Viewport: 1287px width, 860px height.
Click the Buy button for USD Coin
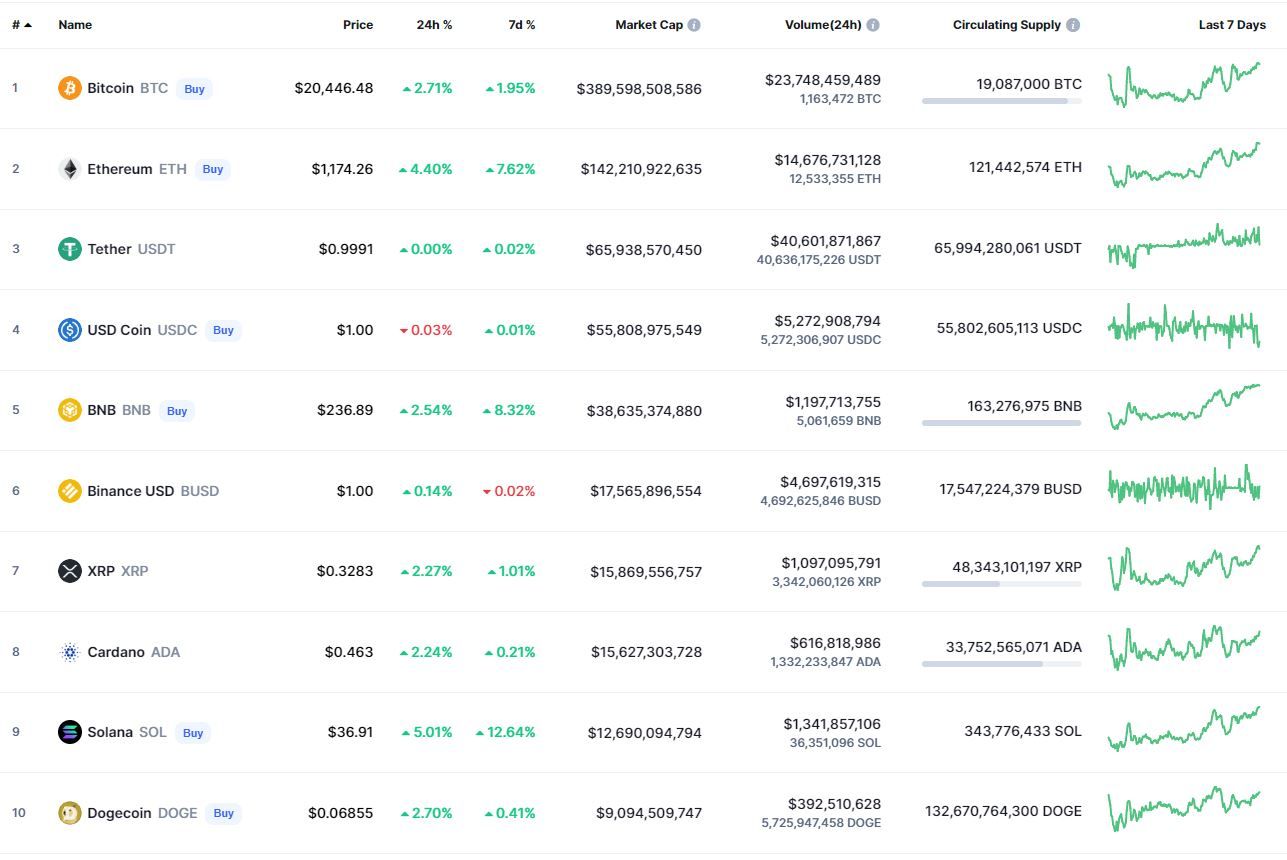click(x=223, y=330)
